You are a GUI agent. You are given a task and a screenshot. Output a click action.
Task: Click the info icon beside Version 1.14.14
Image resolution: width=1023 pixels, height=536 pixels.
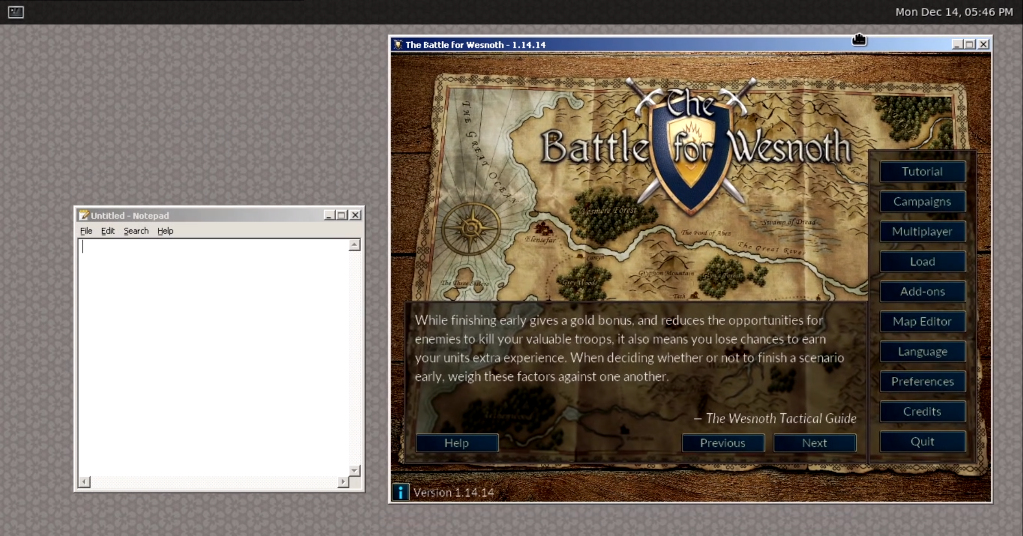tap(400, 492)
